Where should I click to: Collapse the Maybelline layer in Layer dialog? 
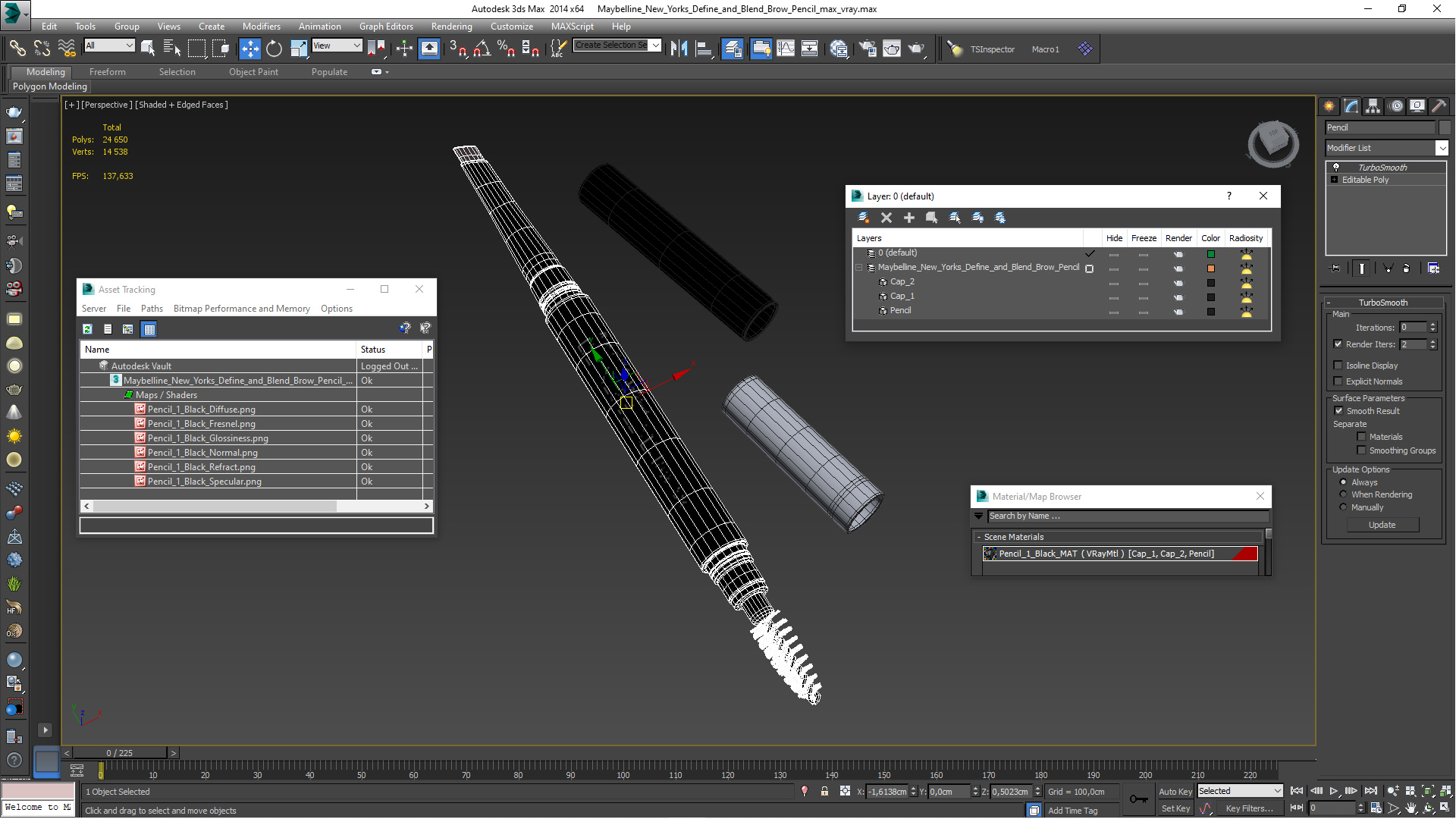[859, 267]
